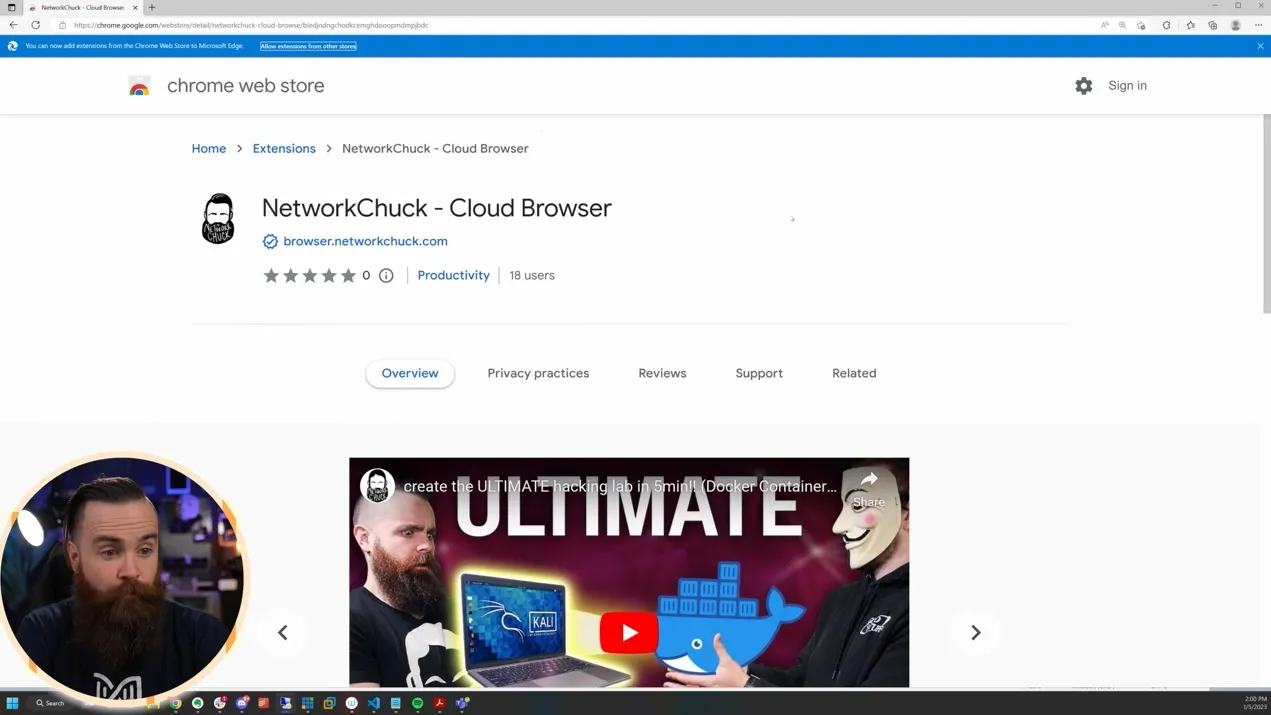
Task: Switch to the Privacy practices tab
Action: click(538, 373)
